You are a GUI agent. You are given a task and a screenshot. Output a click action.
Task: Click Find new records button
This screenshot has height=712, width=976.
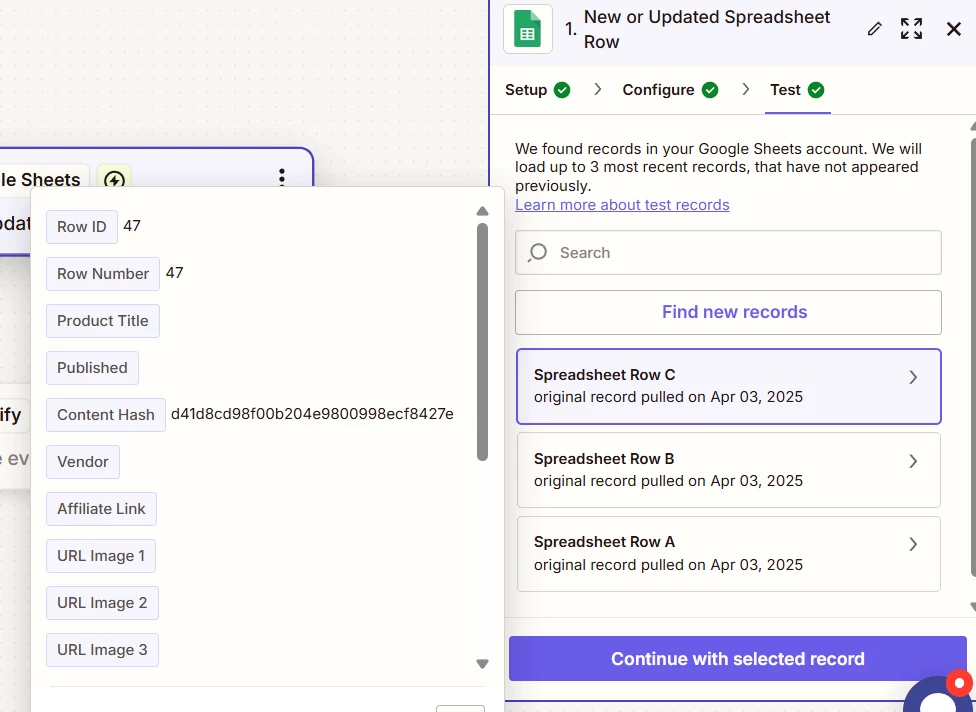[728, 312]
